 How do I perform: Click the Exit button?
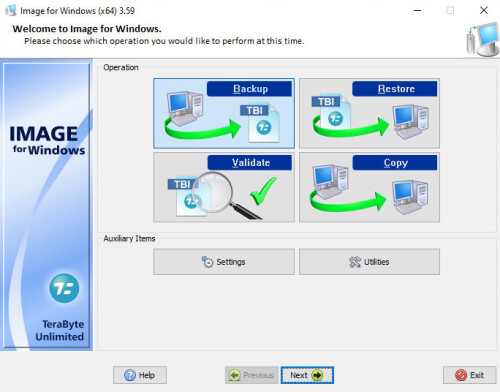click(469, 375)
